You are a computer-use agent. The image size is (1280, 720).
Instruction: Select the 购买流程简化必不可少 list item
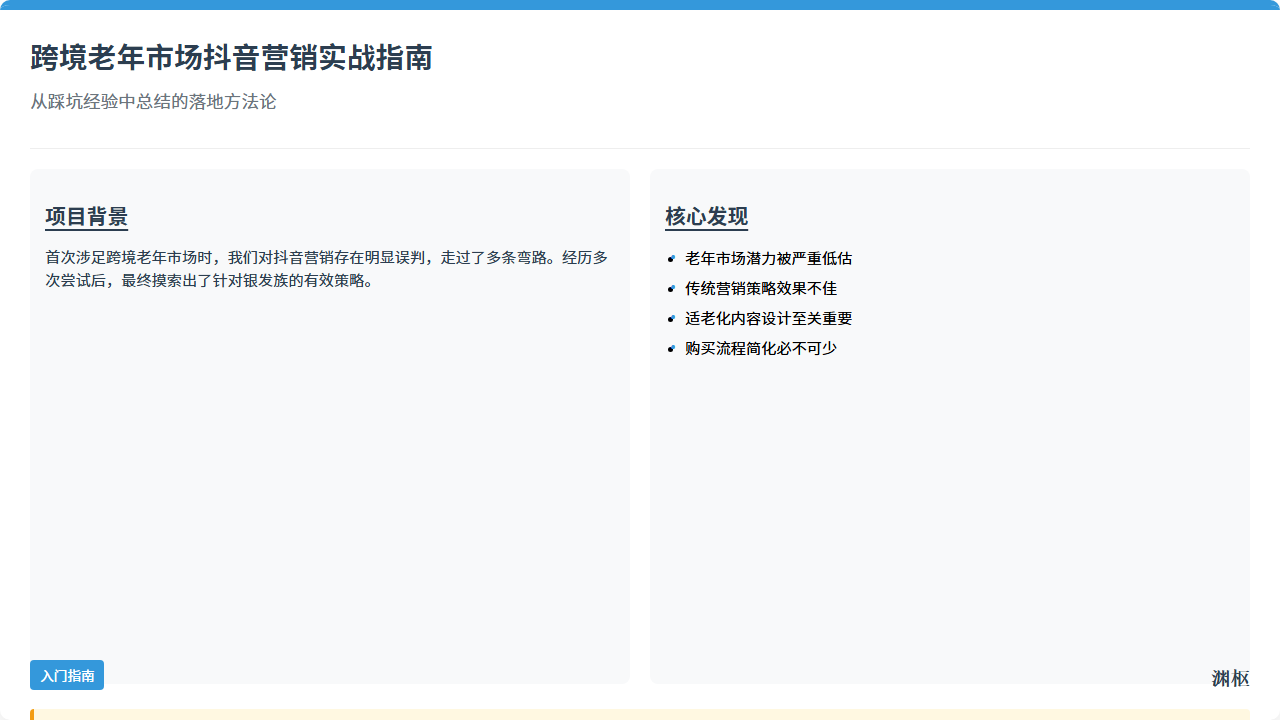(x=760, y=349)
